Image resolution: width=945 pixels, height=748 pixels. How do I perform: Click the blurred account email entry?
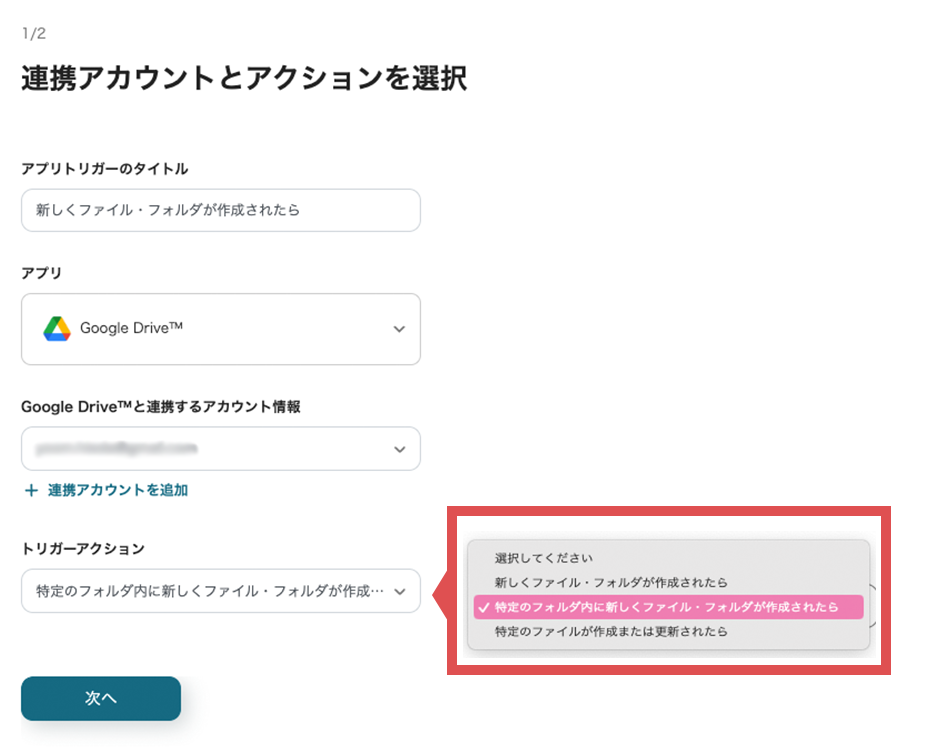click(120, 449)
